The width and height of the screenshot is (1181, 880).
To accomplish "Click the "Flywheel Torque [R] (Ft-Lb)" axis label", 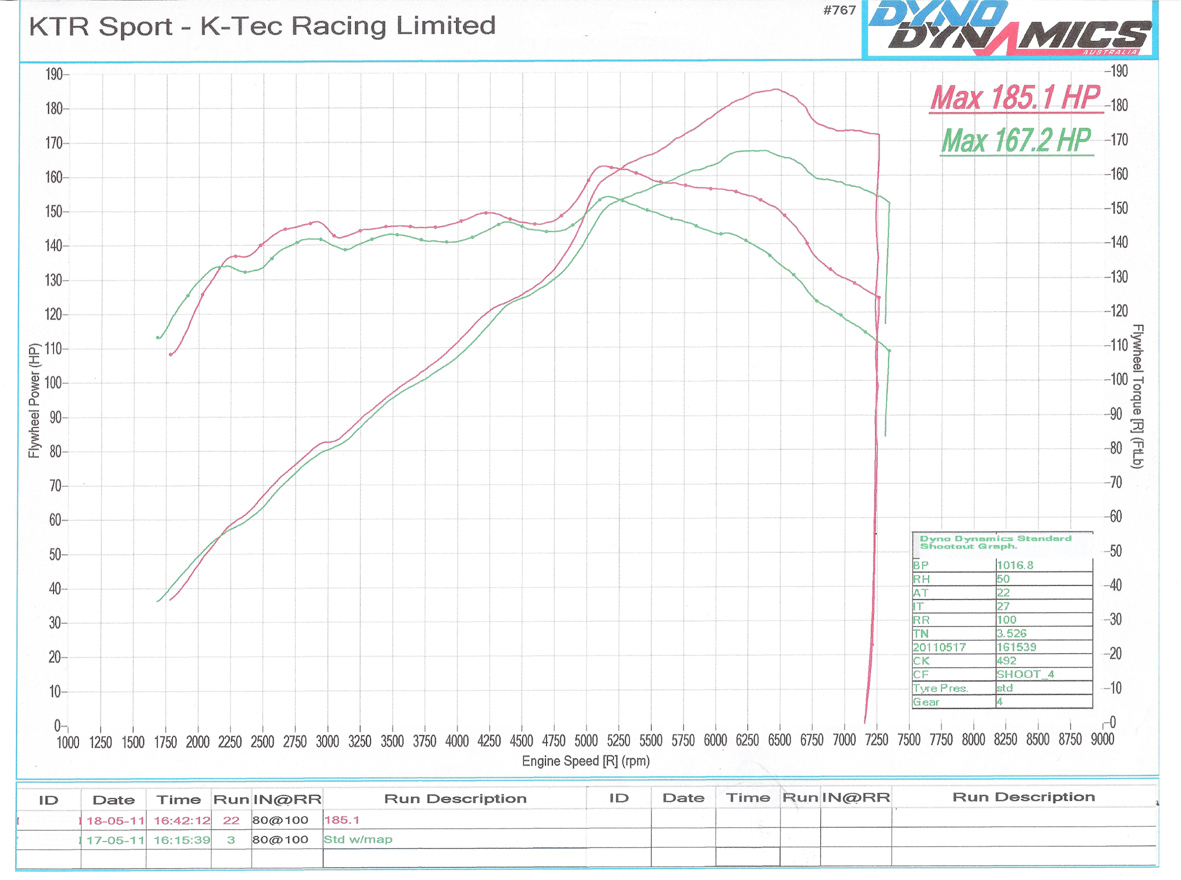I will [1138, 396].
